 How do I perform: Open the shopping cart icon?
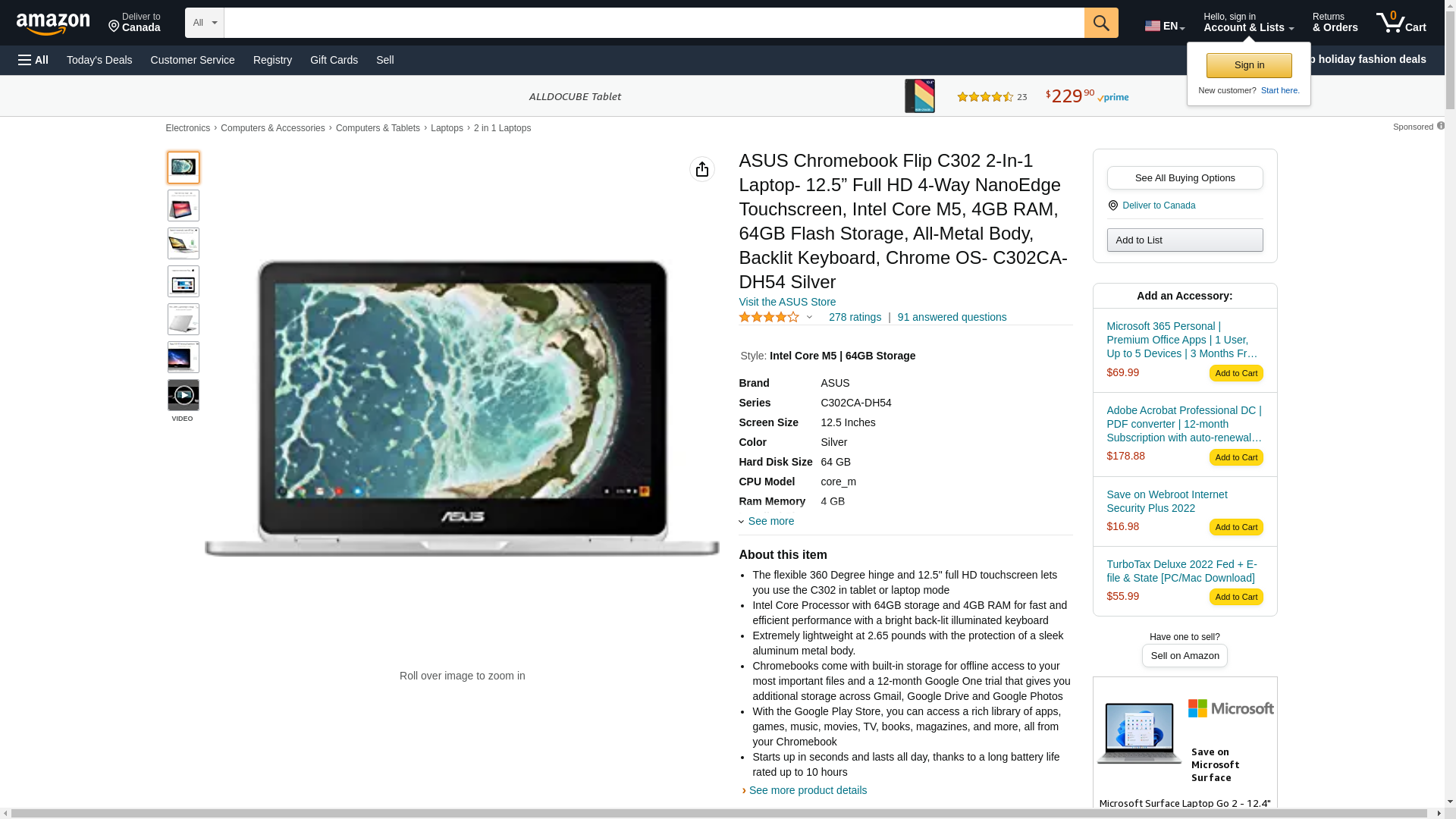(1401, 23)
